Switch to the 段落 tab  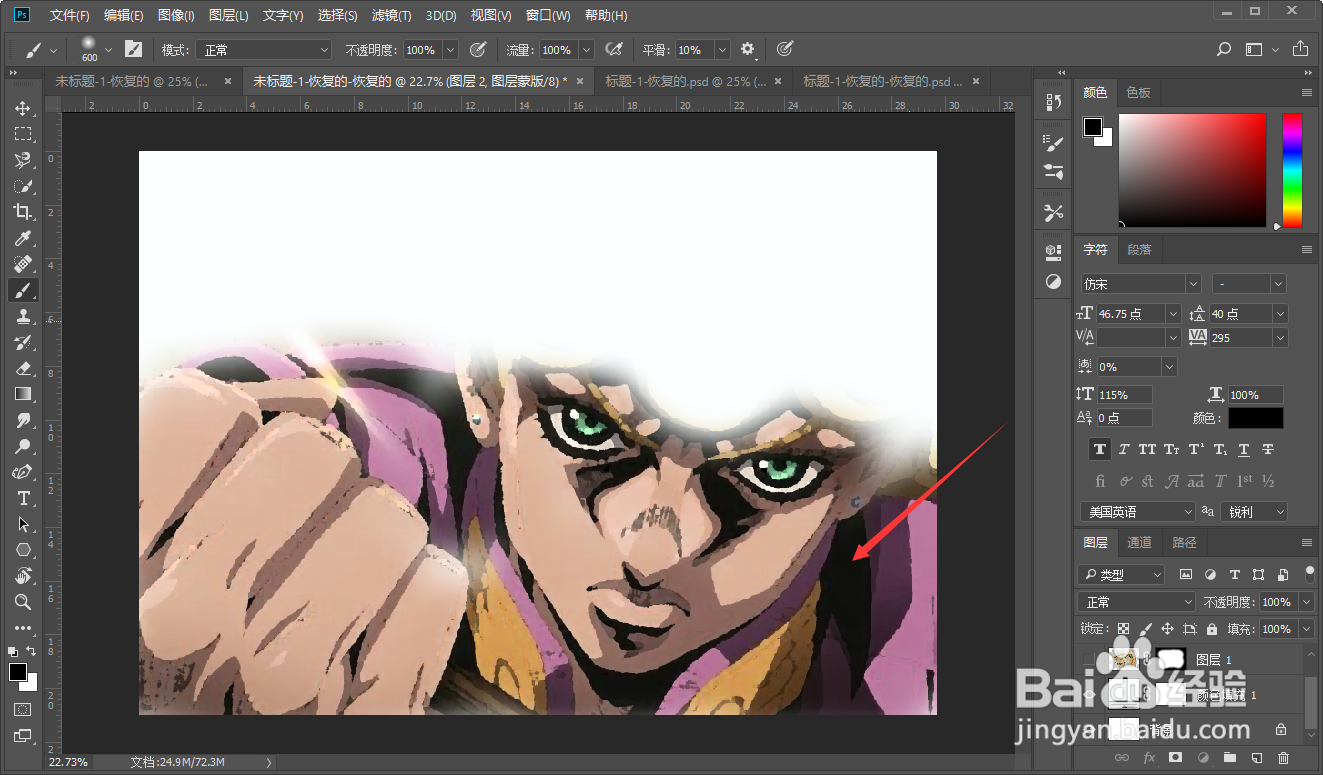tap(1140, 250)
